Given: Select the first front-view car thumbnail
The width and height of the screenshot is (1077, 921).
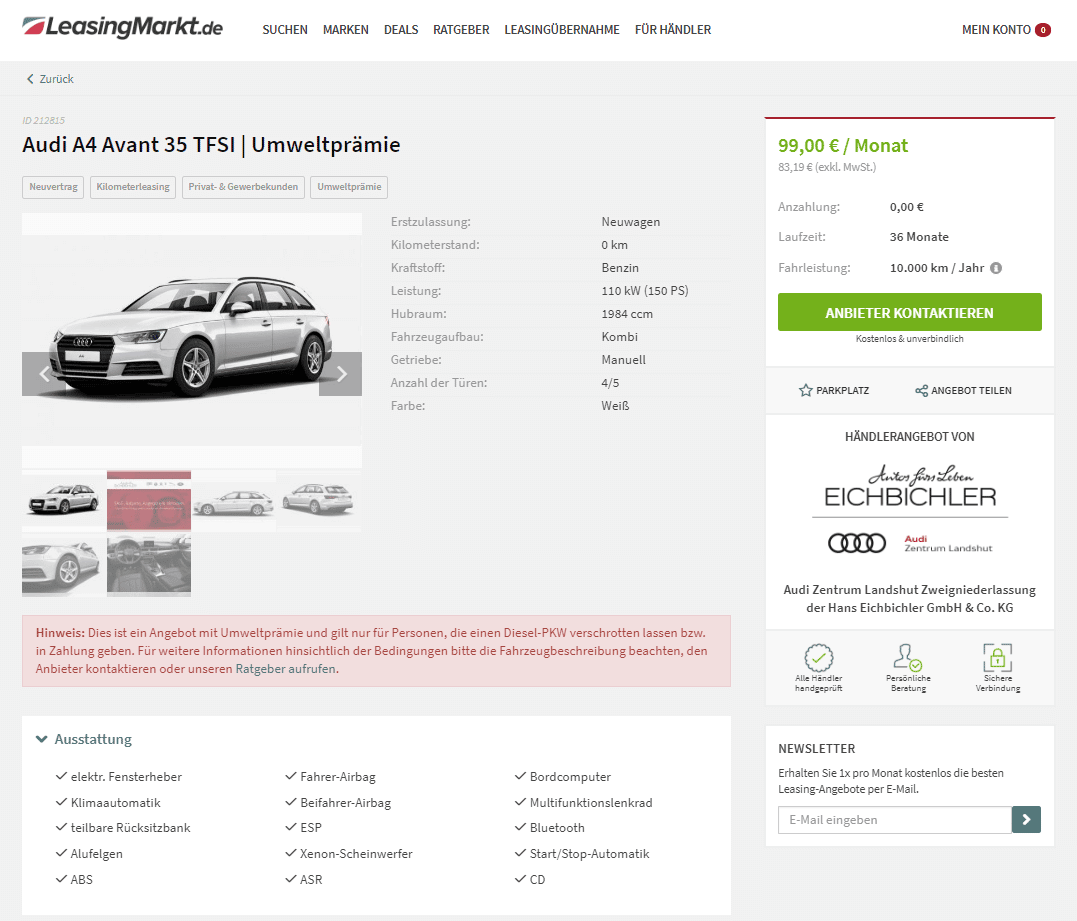Looking at the screenshot, I should click(64, 499).
